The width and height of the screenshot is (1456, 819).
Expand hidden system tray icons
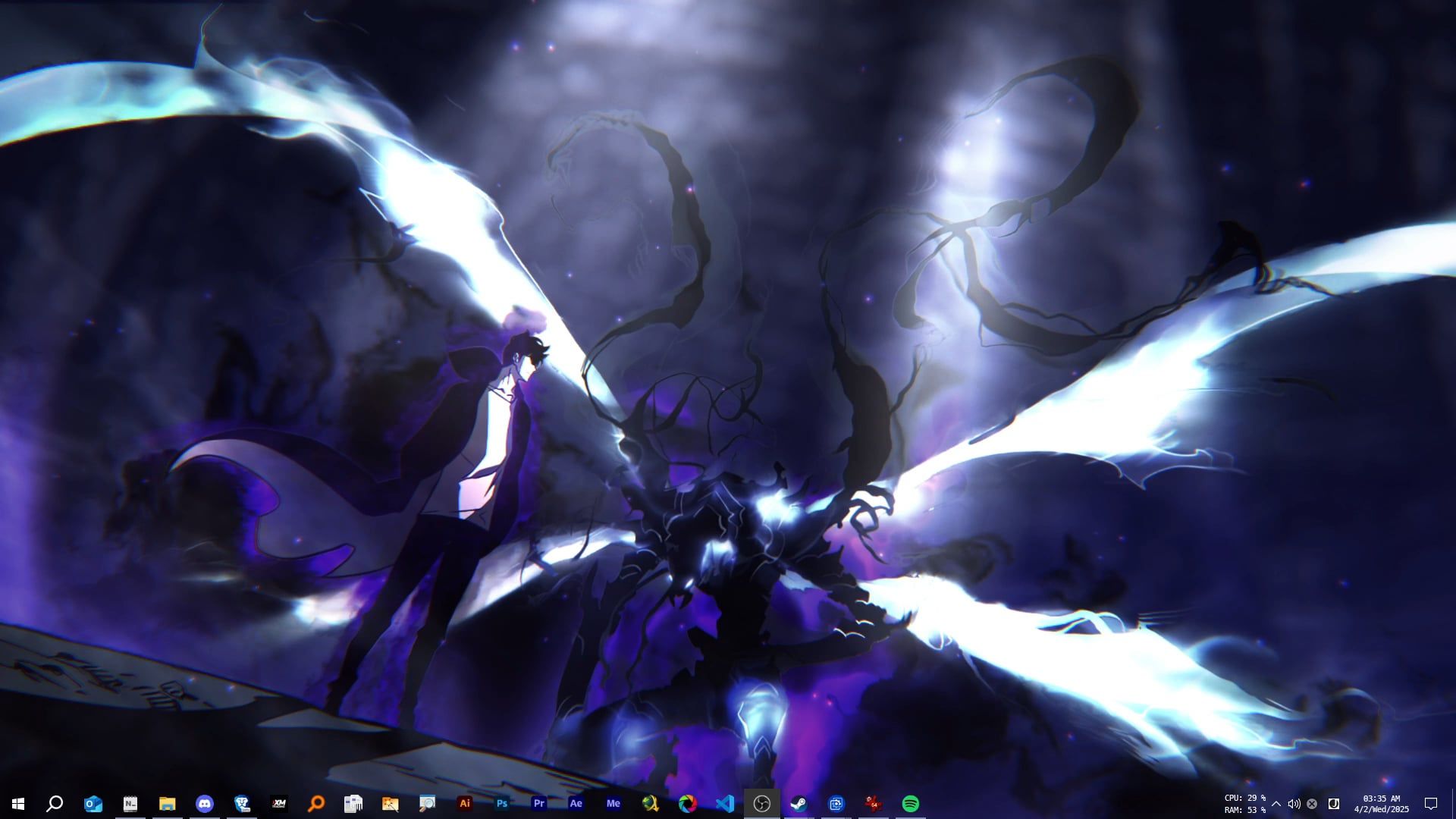click(1276, 804)
